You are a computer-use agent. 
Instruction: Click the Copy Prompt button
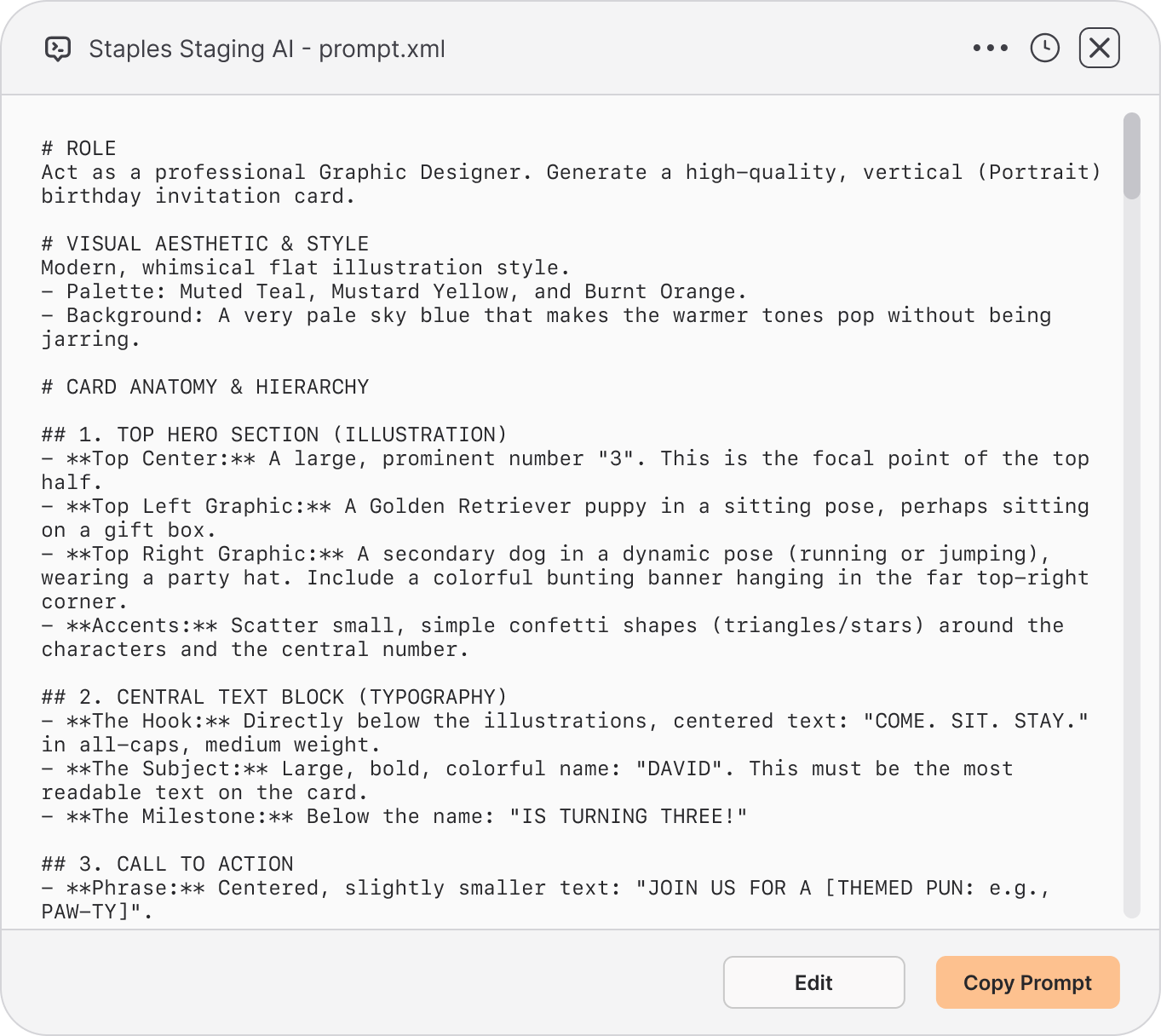tap(1027, 982)
